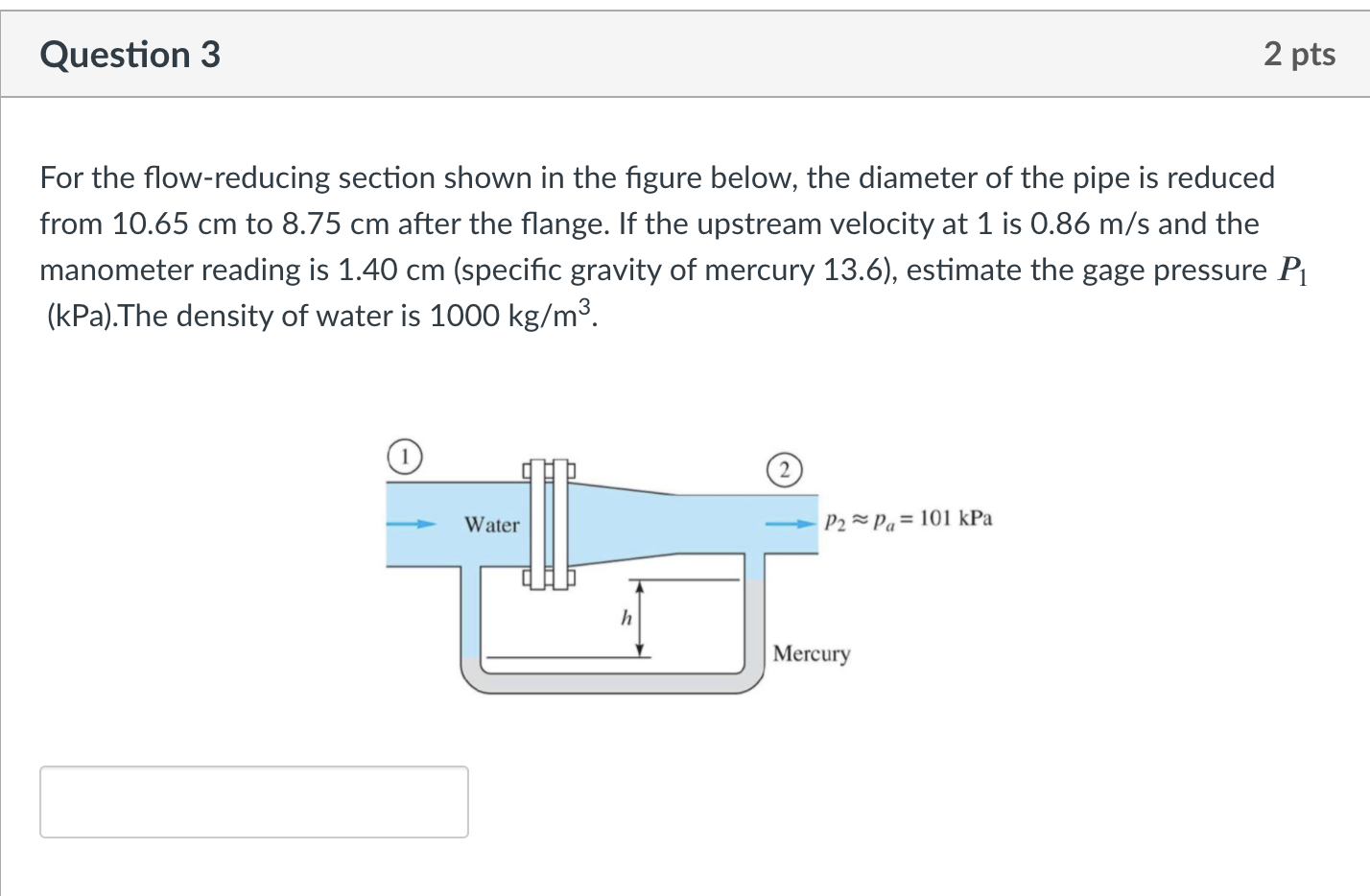Select the Question 3 heading
Image resolution: width=1370 pixels, height=896 pixels.
tap(130, 55)
